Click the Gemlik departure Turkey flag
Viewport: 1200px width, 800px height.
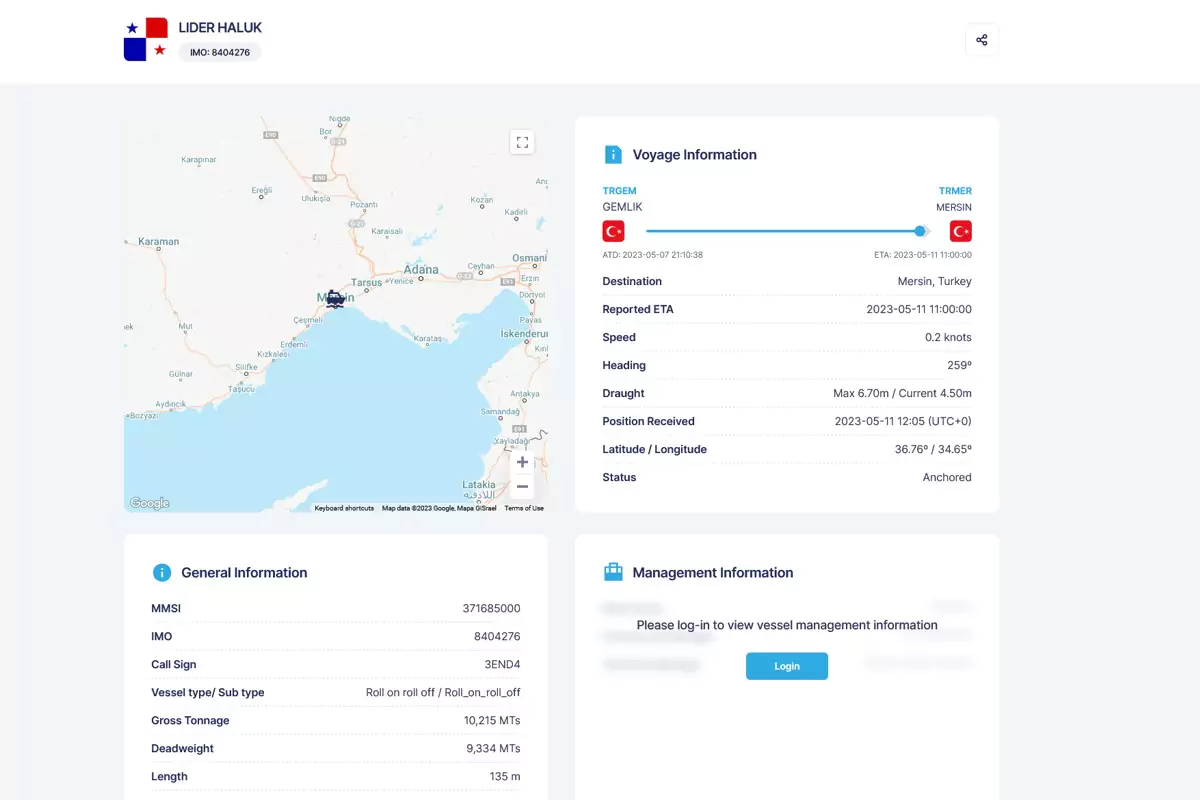click(x=613, y=231)
